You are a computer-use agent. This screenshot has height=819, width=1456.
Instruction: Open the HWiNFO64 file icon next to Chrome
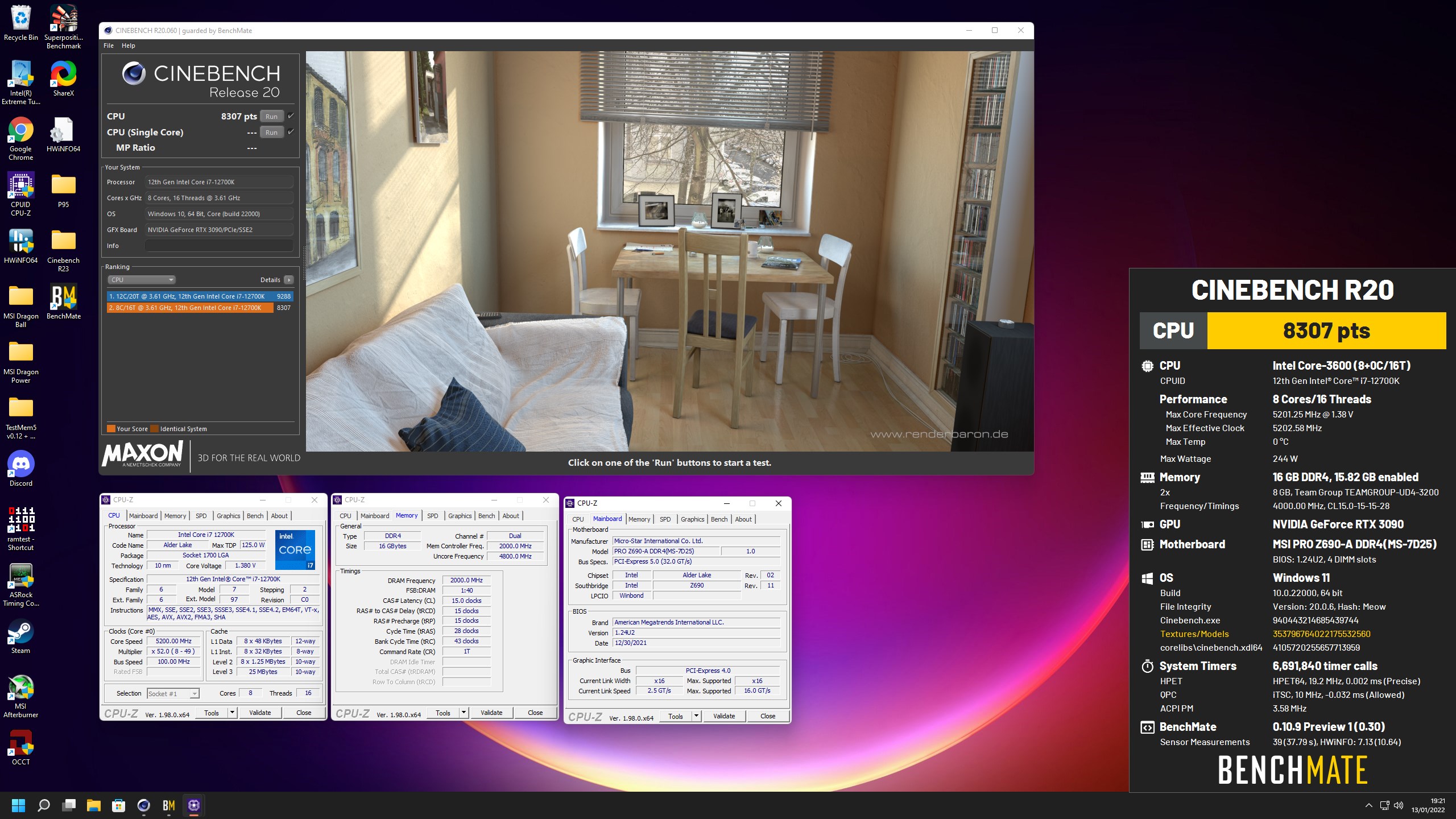(64, 135)
